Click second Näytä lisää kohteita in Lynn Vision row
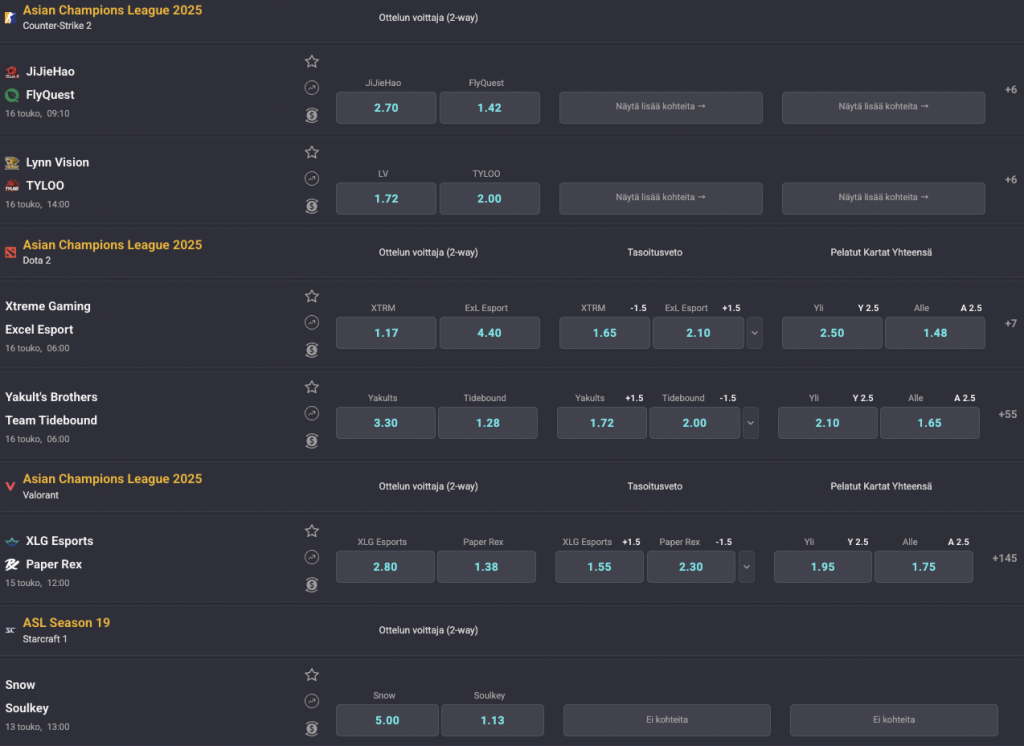1024x746 pixels. point(883,198)
